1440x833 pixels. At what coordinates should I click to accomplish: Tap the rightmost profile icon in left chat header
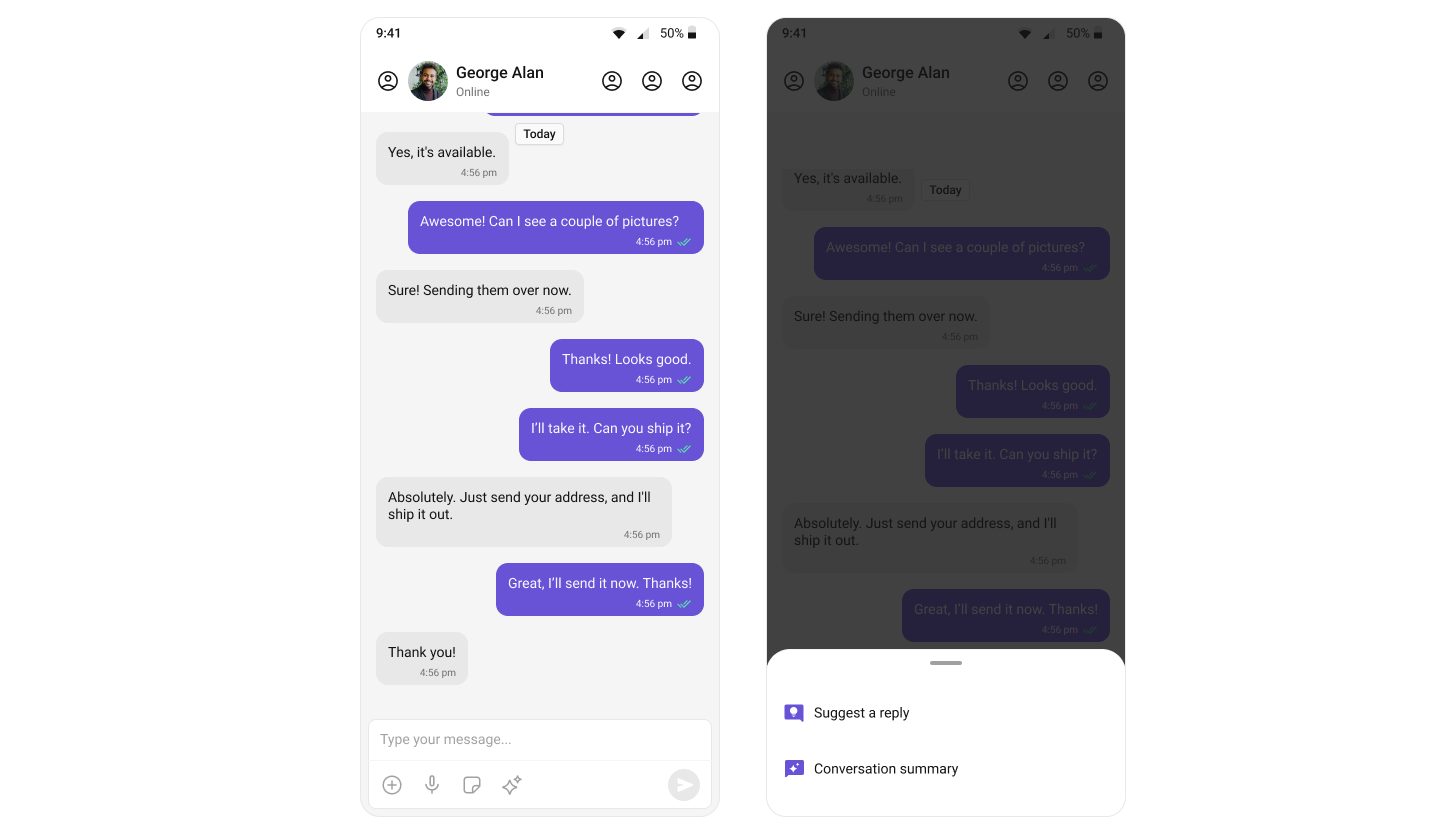point(692,81)
